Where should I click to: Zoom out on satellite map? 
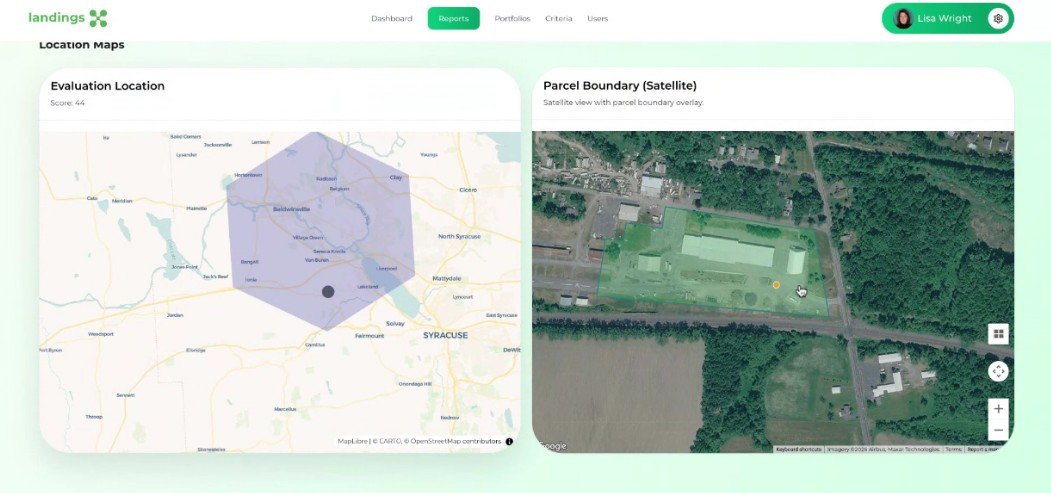click(x=998, y=430)
